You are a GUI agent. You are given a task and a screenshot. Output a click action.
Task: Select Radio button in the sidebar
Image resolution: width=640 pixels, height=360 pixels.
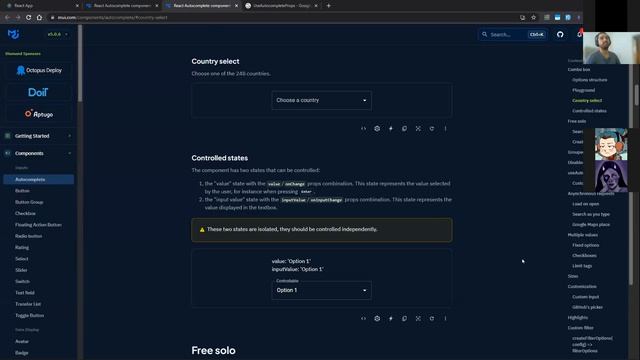[x=29, y=236]
